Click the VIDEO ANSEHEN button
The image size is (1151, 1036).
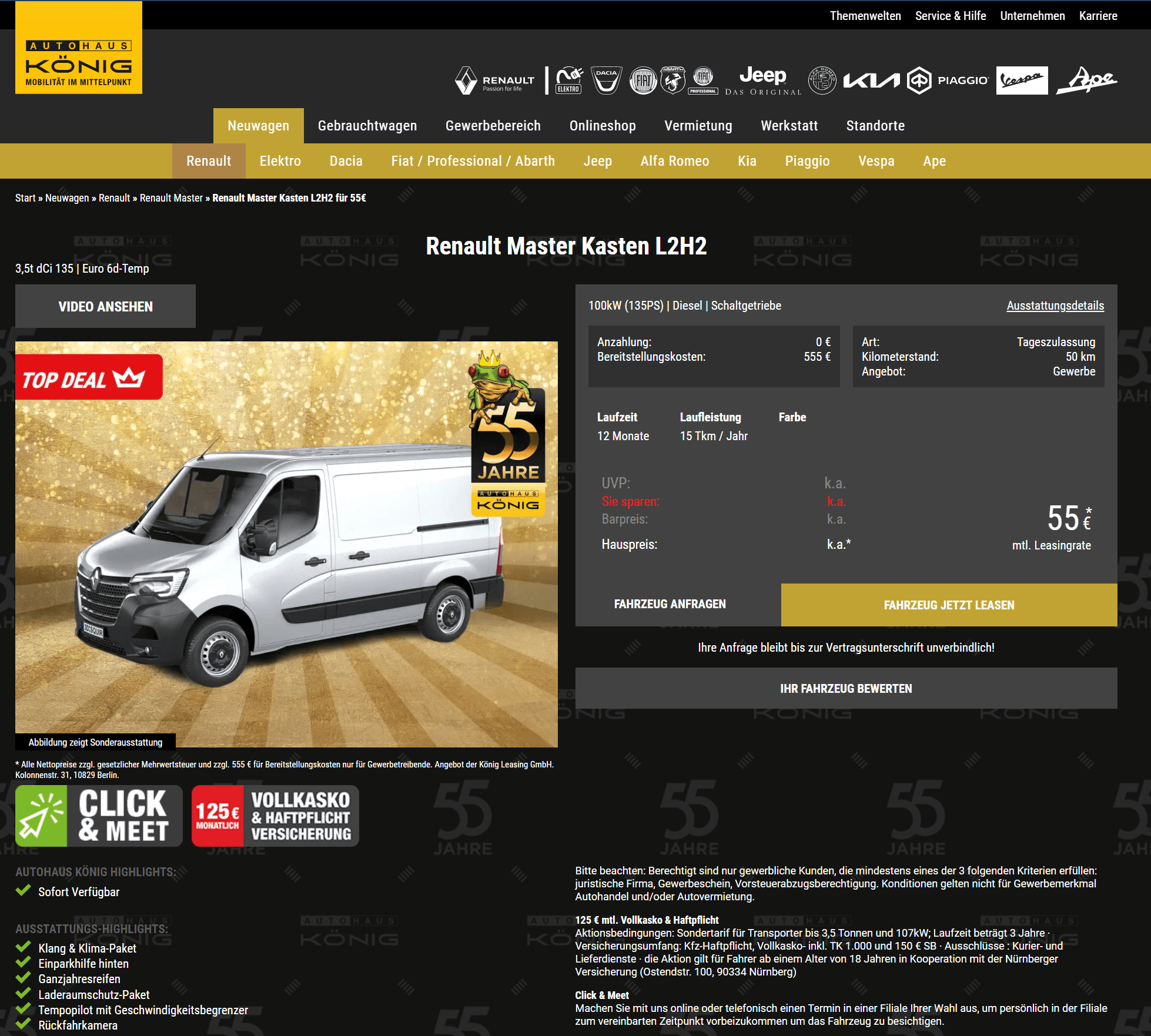pyautogui.click(x=105, y=306)
